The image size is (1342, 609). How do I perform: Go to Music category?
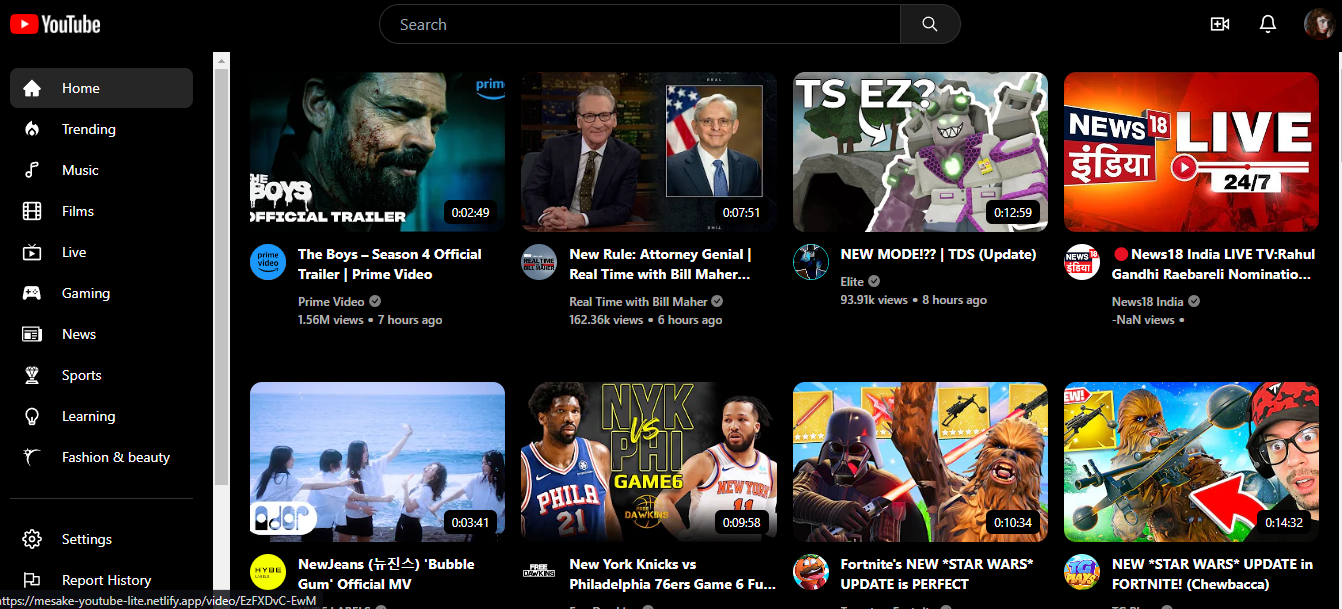101,170
